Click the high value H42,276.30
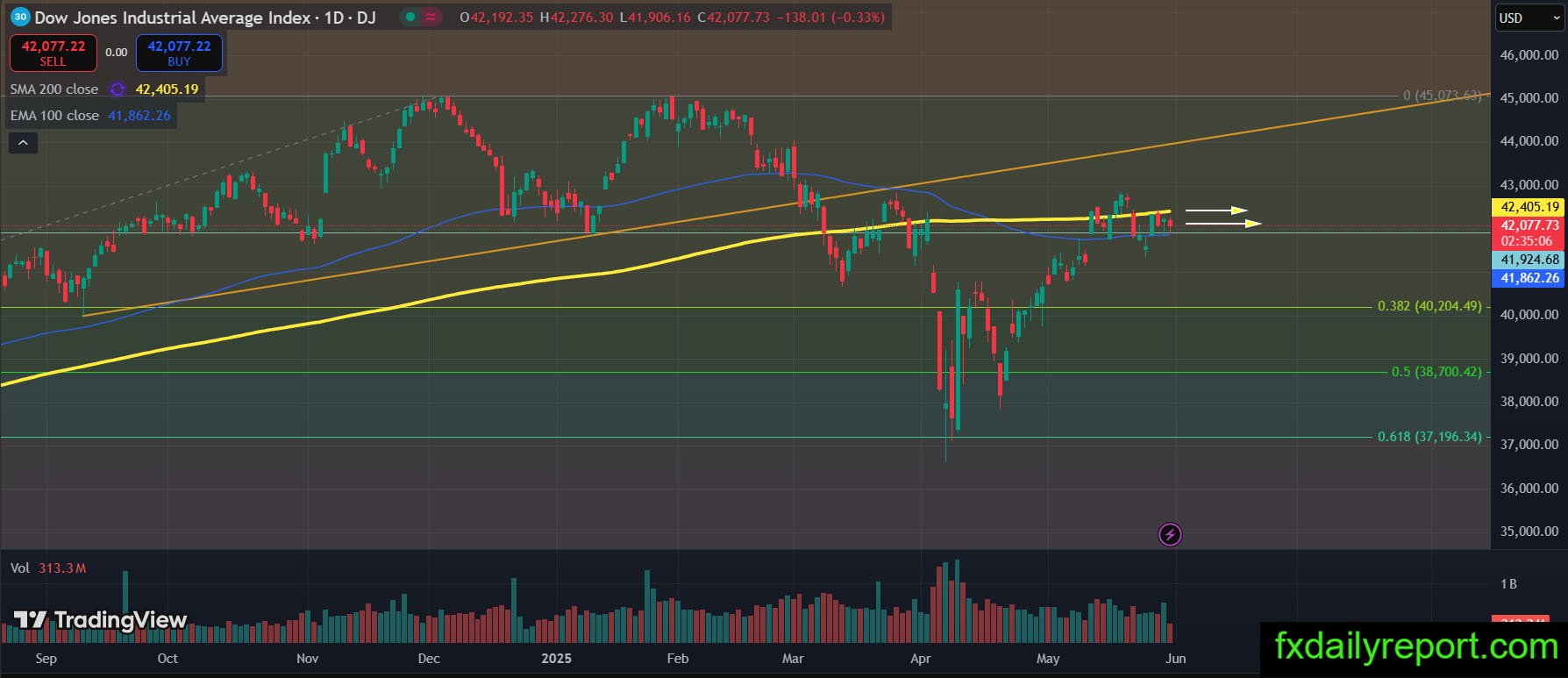This screenshot has width=1568, height=678. 576,18
